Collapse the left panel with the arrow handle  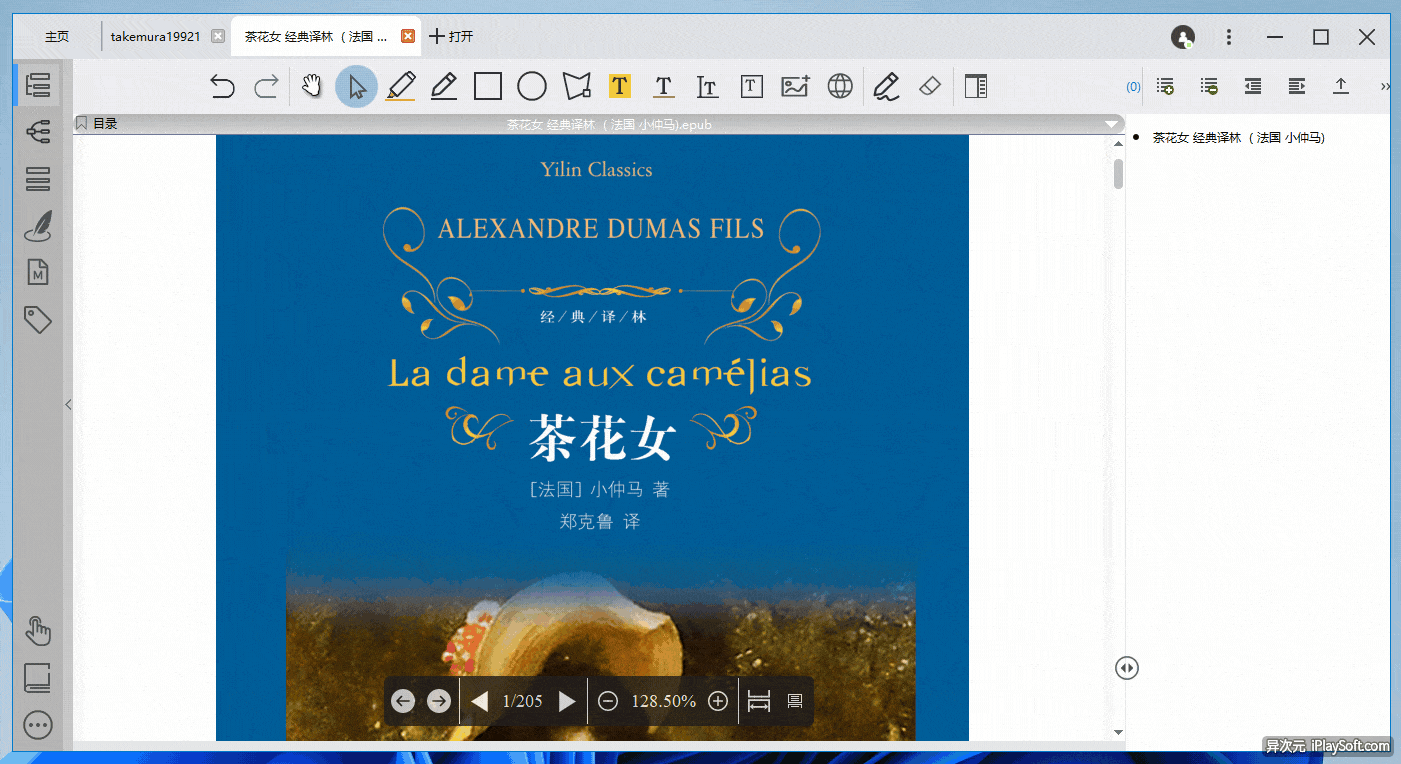point(68,404)
